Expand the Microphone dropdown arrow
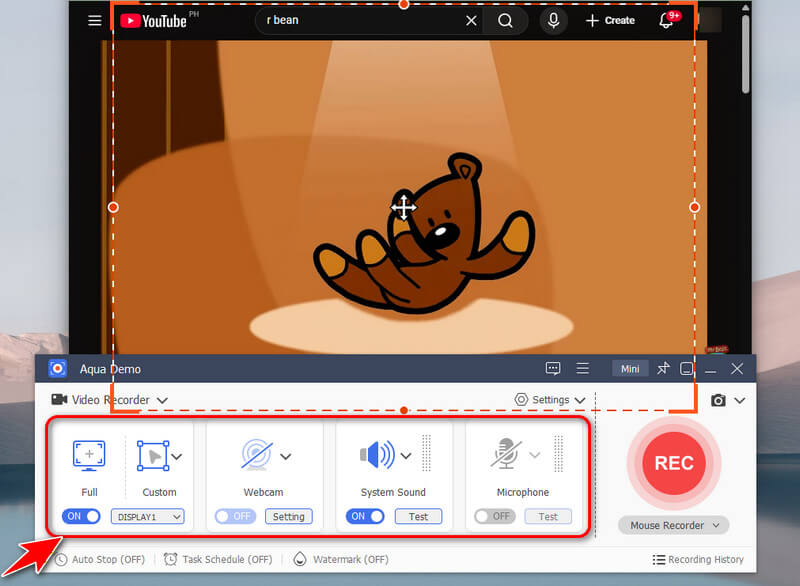The height and width of the screenshot is (586, 800). (x=534, y=455)
